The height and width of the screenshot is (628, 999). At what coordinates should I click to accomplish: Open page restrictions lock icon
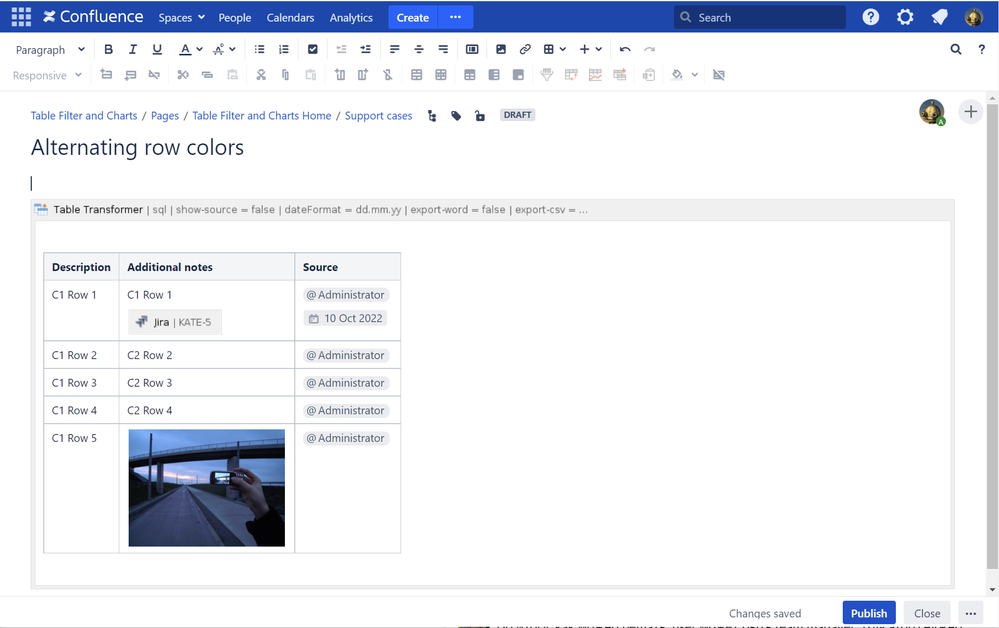480,115
